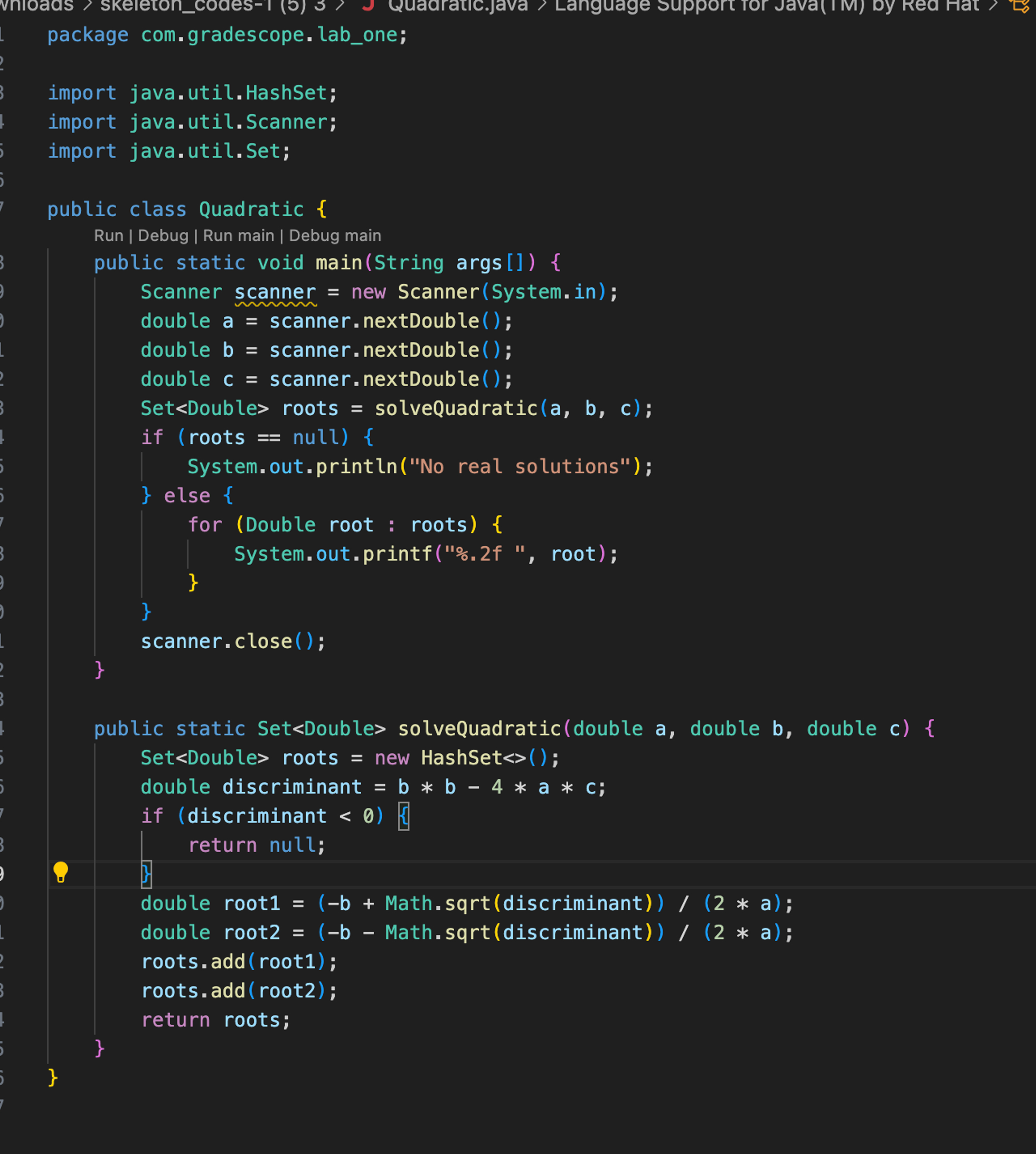Screen dimensions: 1036x1154
Task: Place cursor on the underlined scanner variable
Action: click(x=275, y=292)
